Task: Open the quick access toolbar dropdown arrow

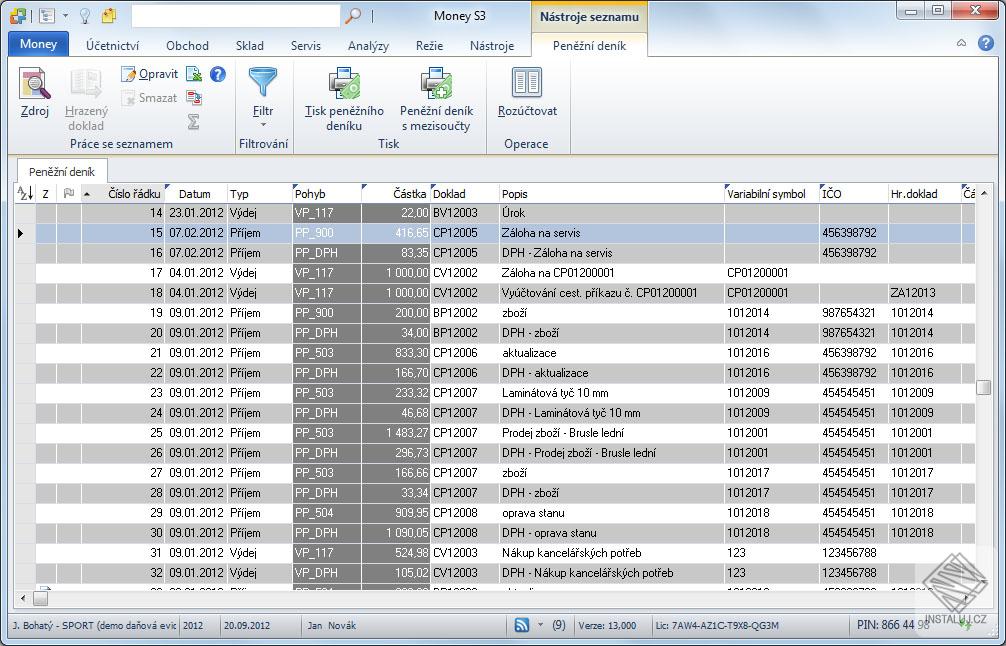Action: [x=66, y=16]
